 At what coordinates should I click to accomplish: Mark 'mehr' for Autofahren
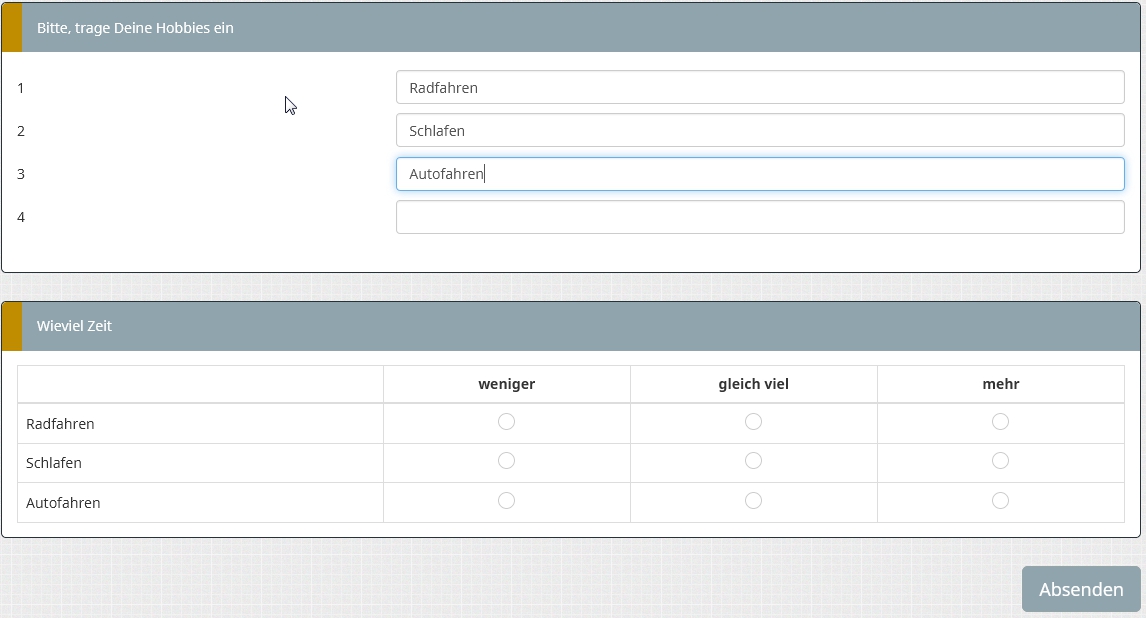[x=1000, y=500]
